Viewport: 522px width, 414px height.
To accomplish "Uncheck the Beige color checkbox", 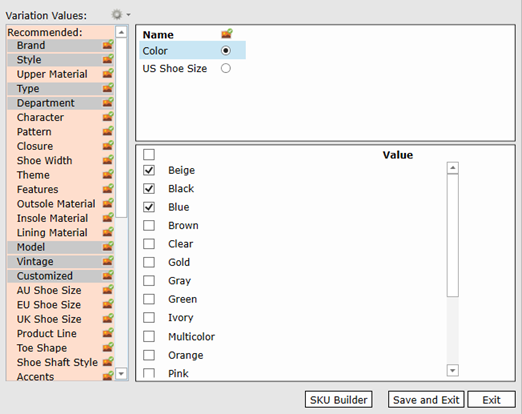I will point(149,170).
